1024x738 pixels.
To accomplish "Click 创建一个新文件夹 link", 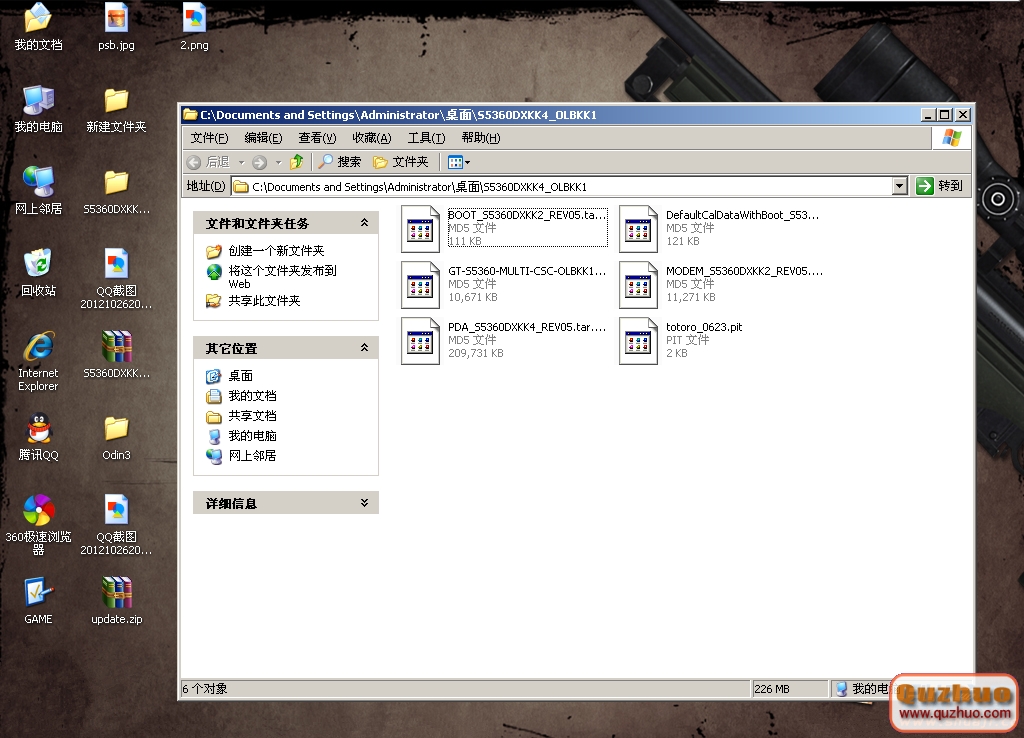I will pos(276,251).
